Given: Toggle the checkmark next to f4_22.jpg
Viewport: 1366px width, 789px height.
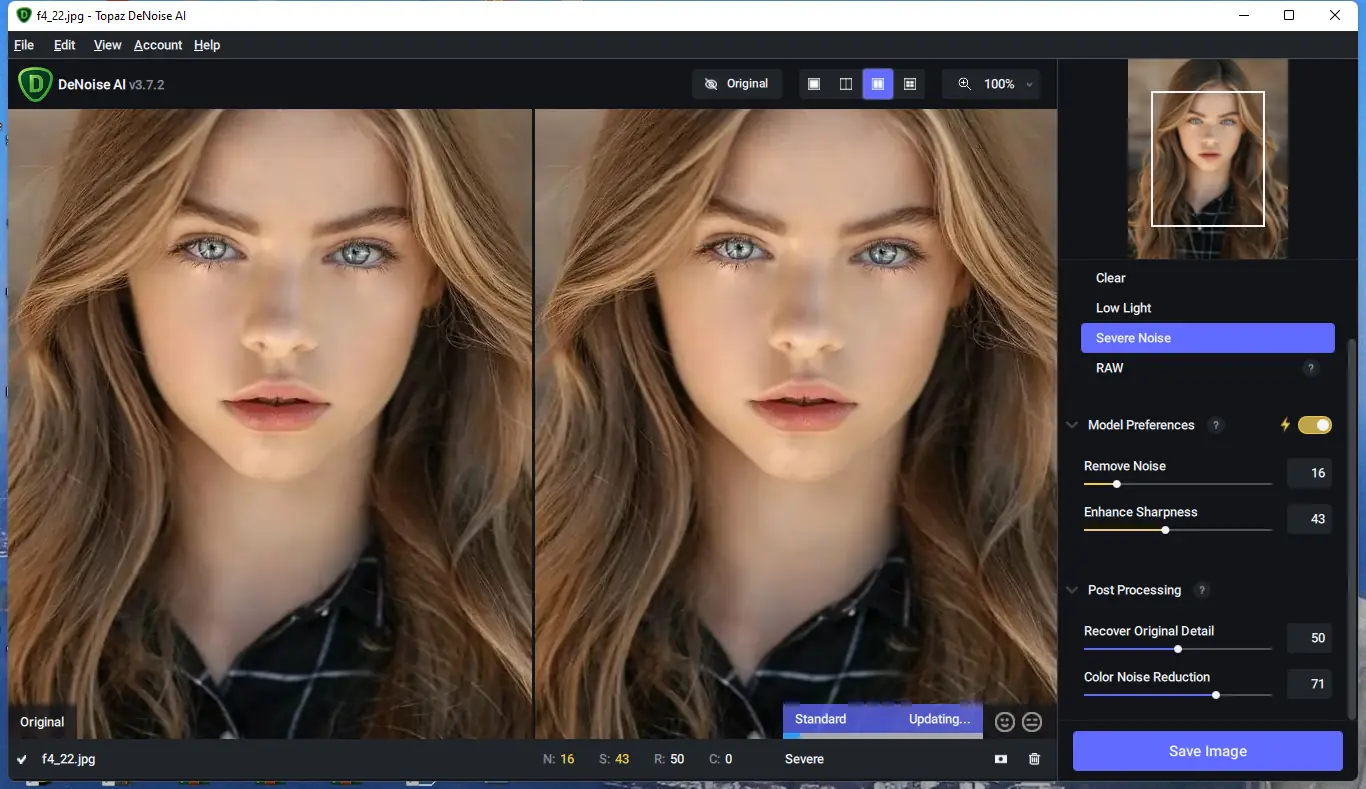Looking at the screenshot, I should (22, 759).
